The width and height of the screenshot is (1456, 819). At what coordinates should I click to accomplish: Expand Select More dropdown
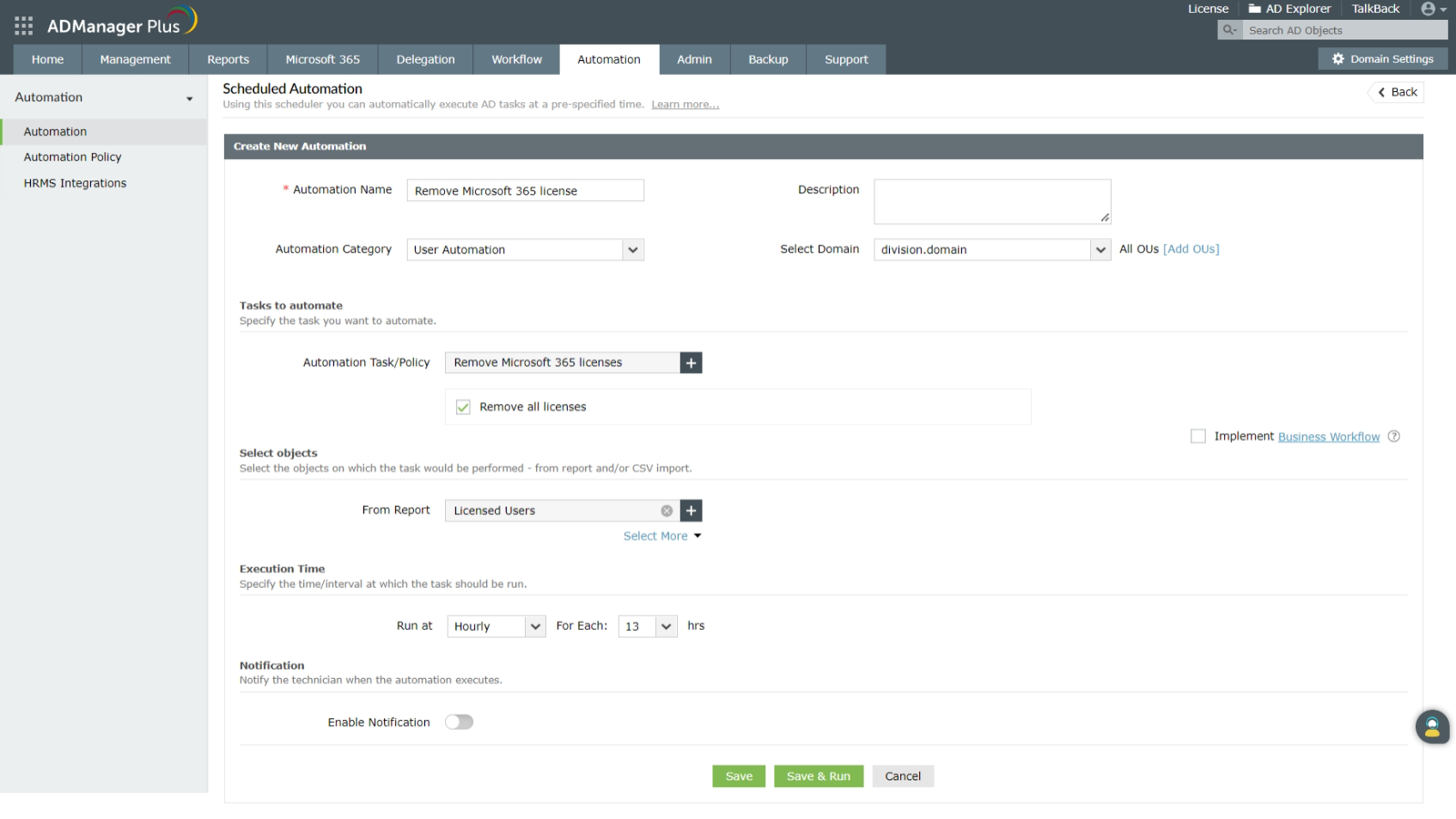(662, 536)
